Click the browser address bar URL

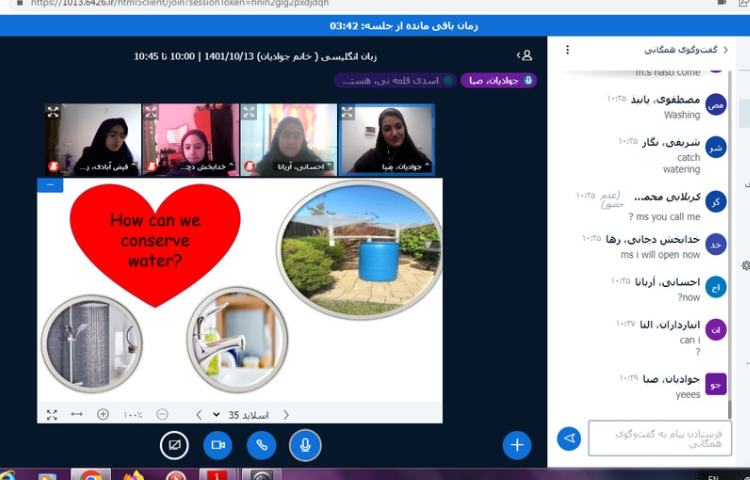[x=180, y=3]
